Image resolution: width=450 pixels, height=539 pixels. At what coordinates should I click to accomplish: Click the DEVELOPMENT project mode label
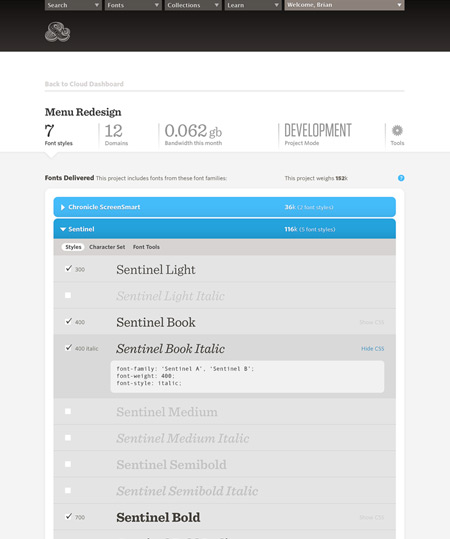click(318, 130)
